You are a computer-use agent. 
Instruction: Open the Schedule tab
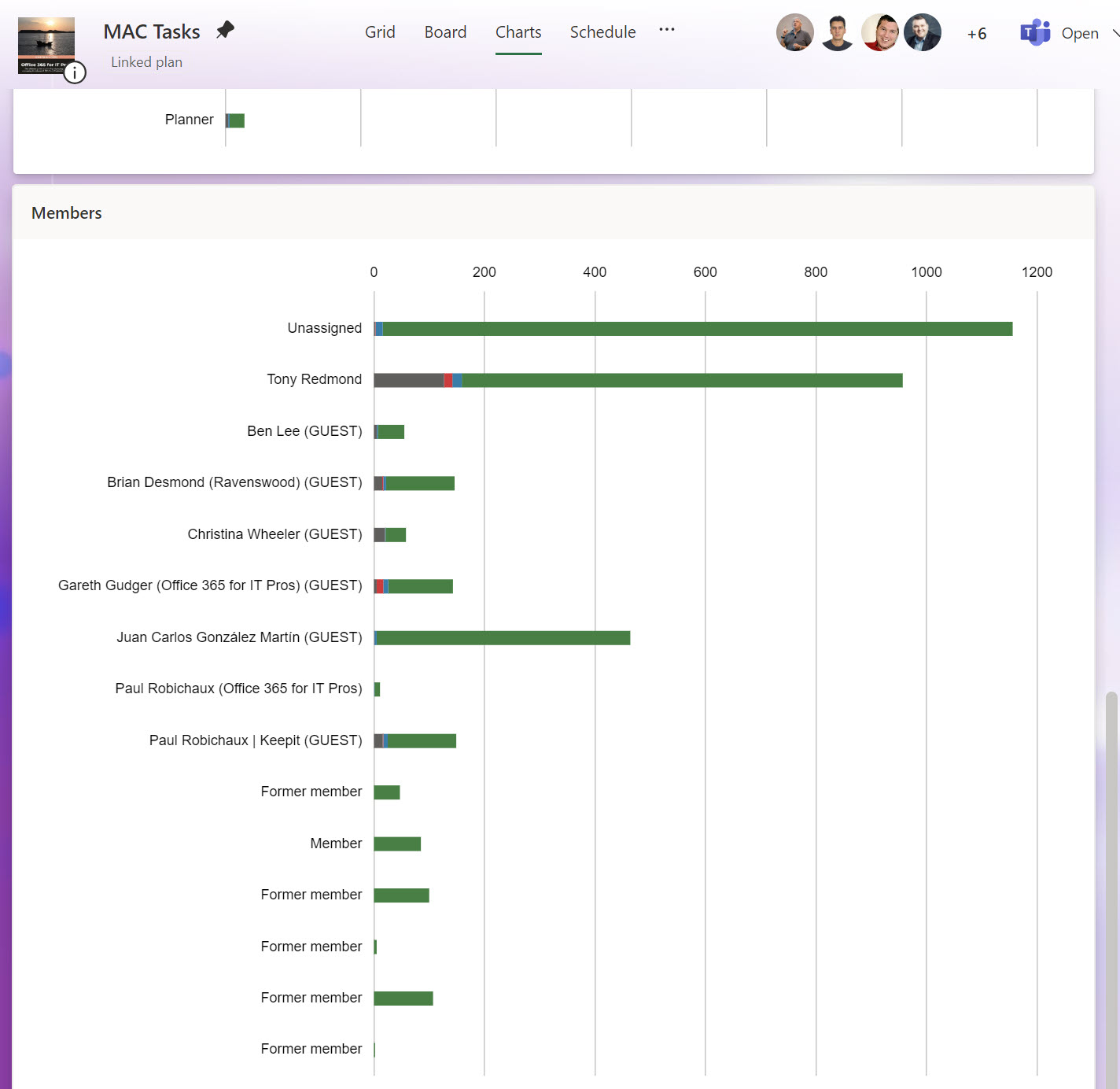(x=602, y=32)
